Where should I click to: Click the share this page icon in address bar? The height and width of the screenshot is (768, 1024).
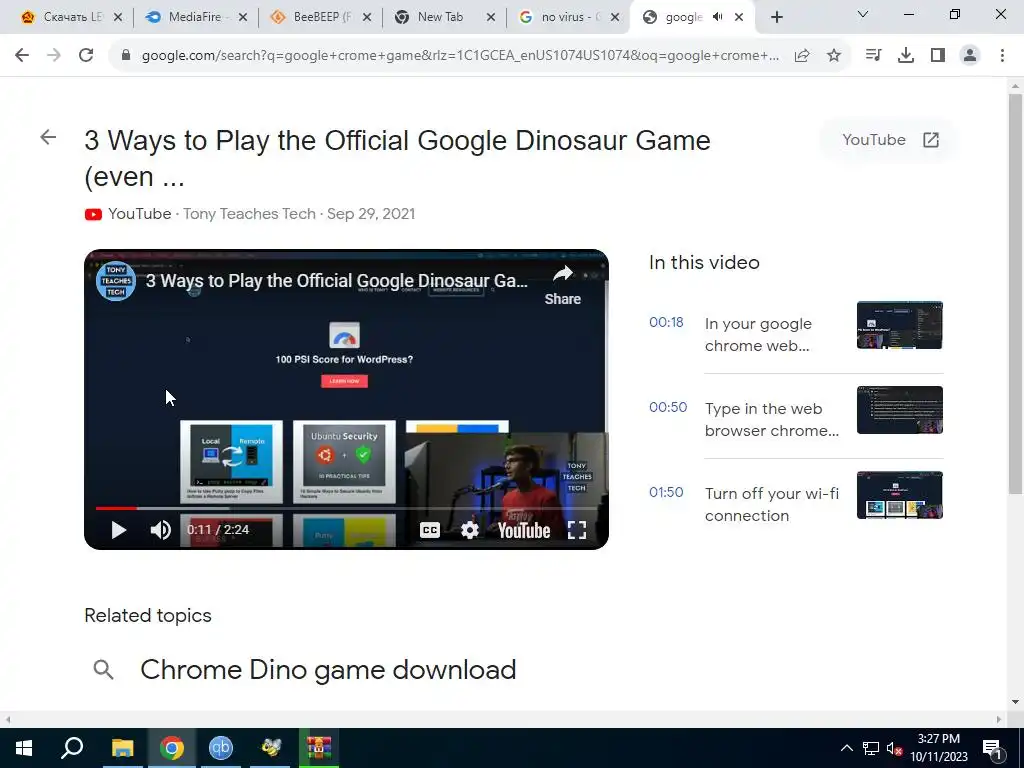click(802, 56)
